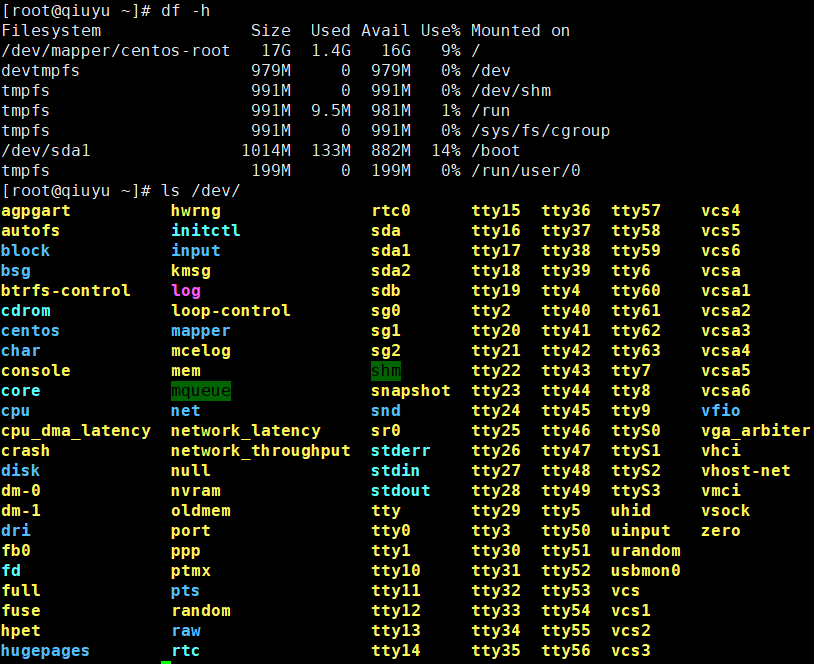Click the "stdout" link entry
This screenshot has width=814, height=664.
click(401, 491)
